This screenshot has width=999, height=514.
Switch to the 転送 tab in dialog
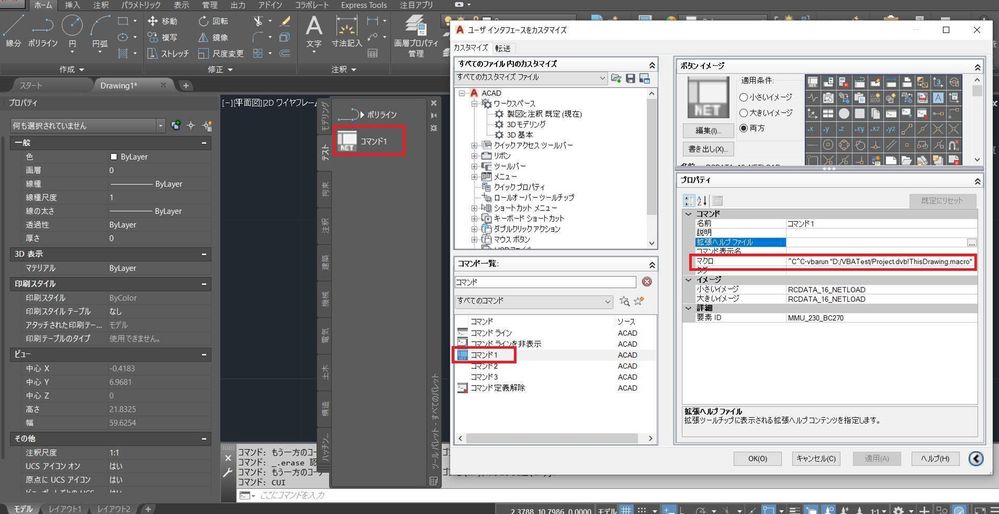coord(502,48)
